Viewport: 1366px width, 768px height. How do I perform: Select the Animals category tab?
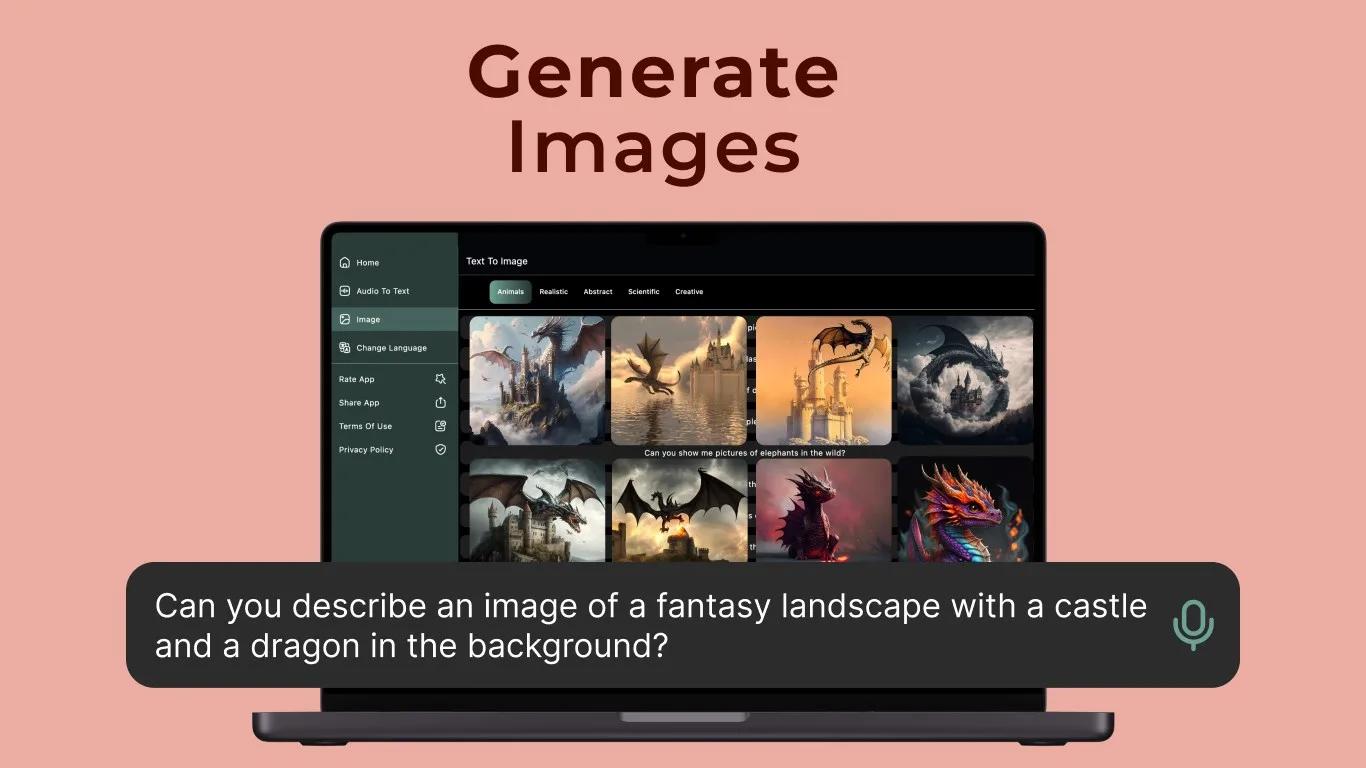pos(510,292)
